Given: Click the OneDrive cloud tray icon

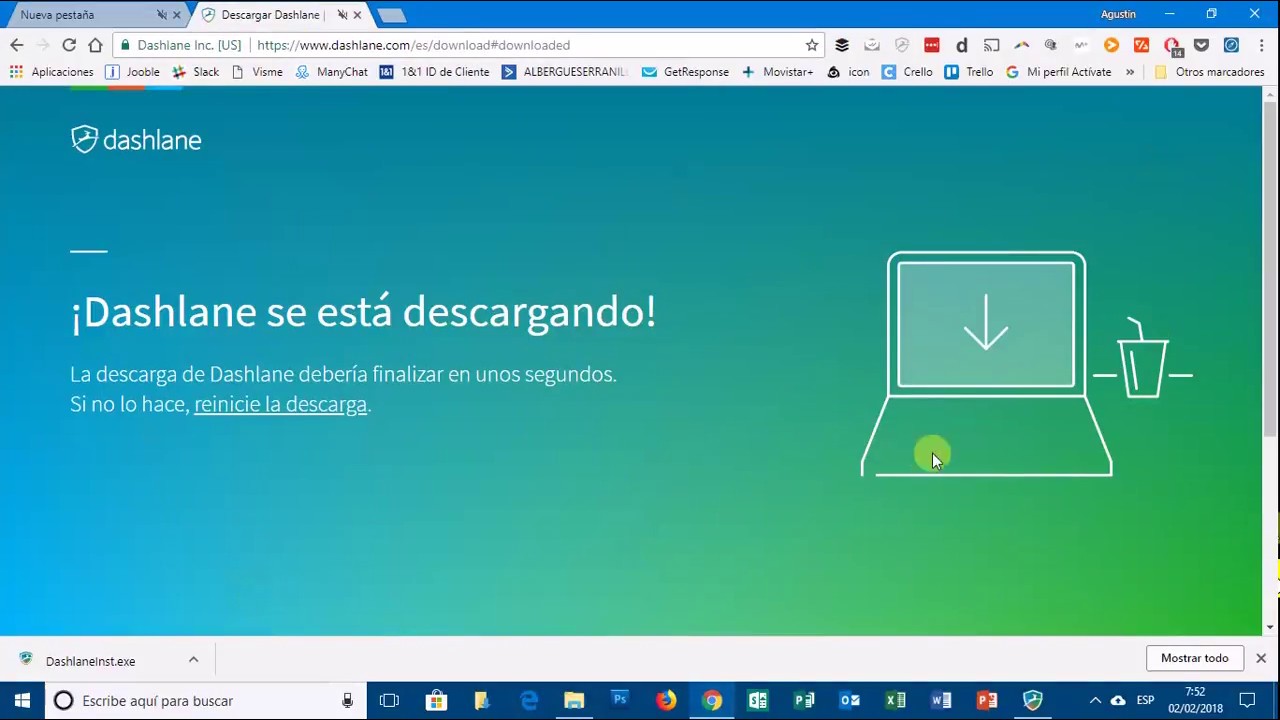Looking at the screenshot, I should tap(1118, 701).
